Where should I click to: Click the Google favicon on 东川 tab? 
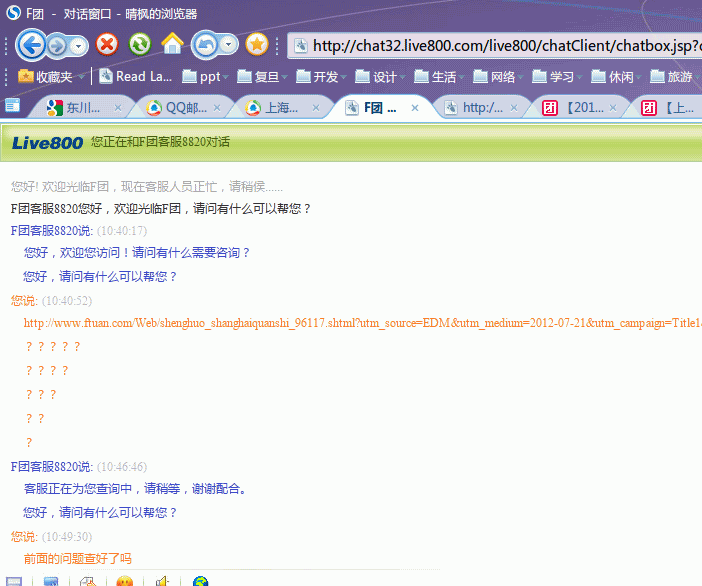(x=55, y=108)
